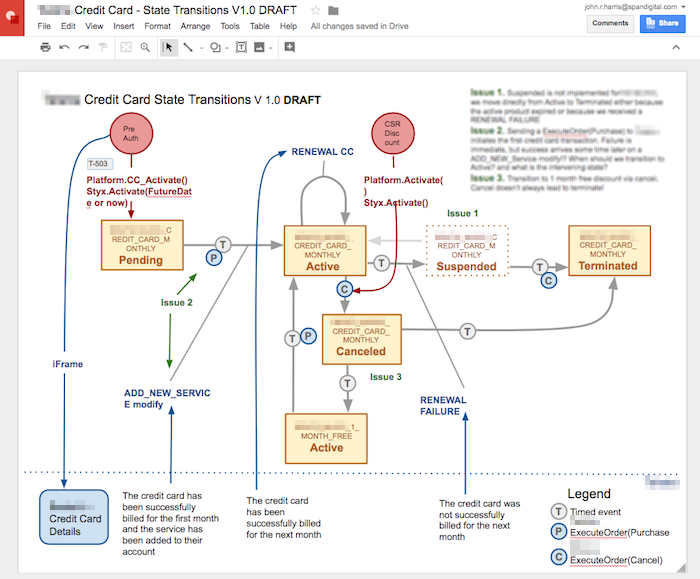Open the Comments button

609,22
